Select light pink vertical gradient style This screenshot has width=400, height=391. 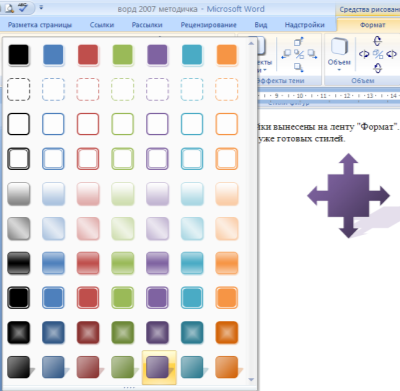tap(88, 194)
